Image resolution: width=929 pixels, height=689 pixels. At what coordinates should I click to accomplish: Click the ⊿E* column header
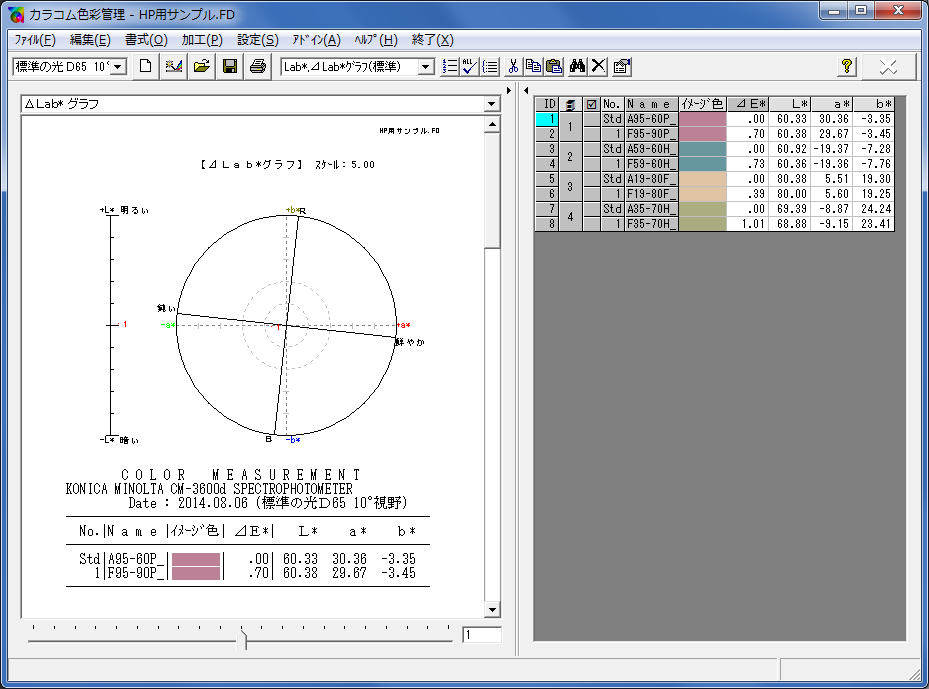coord(748,104)
